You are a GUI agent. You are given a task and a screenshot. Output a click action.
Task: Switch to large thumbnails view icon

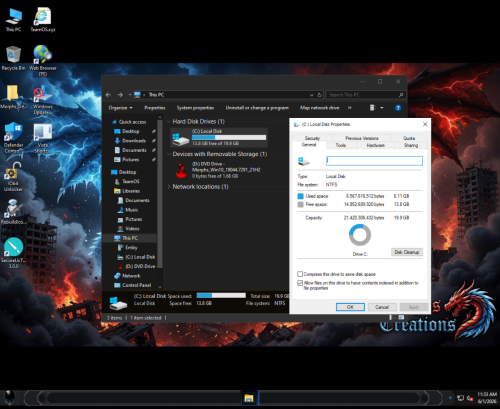pos(401,317)
